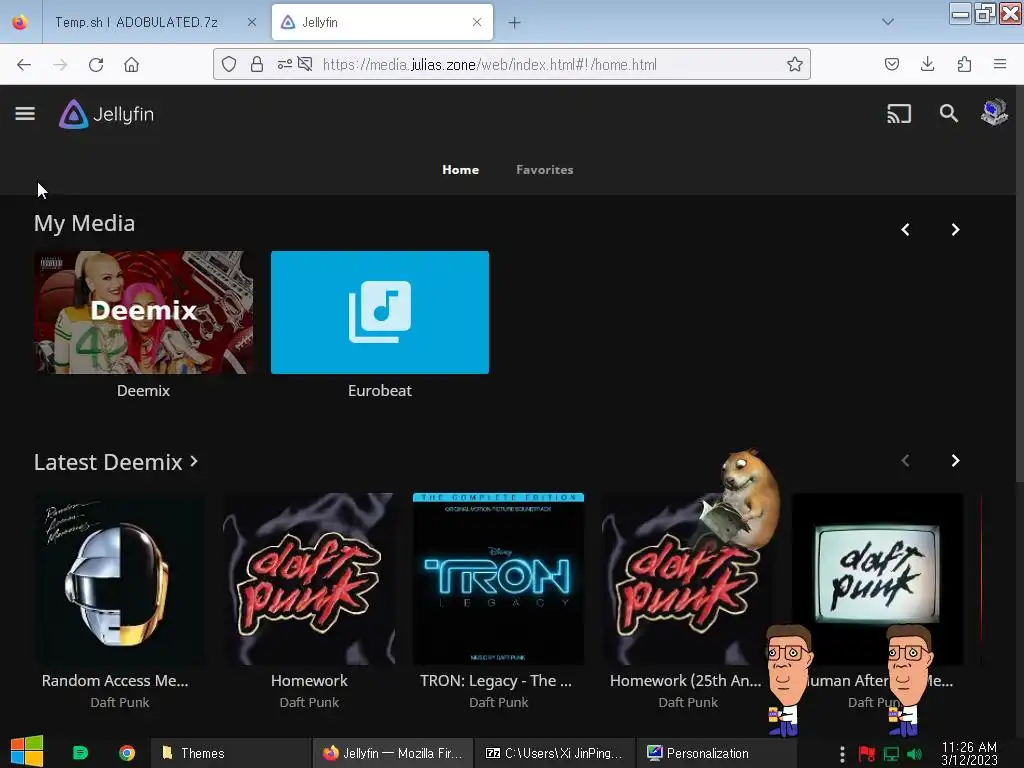Open Firefox downloads panel
The image size is (1024, 768).
coord(927,64)
